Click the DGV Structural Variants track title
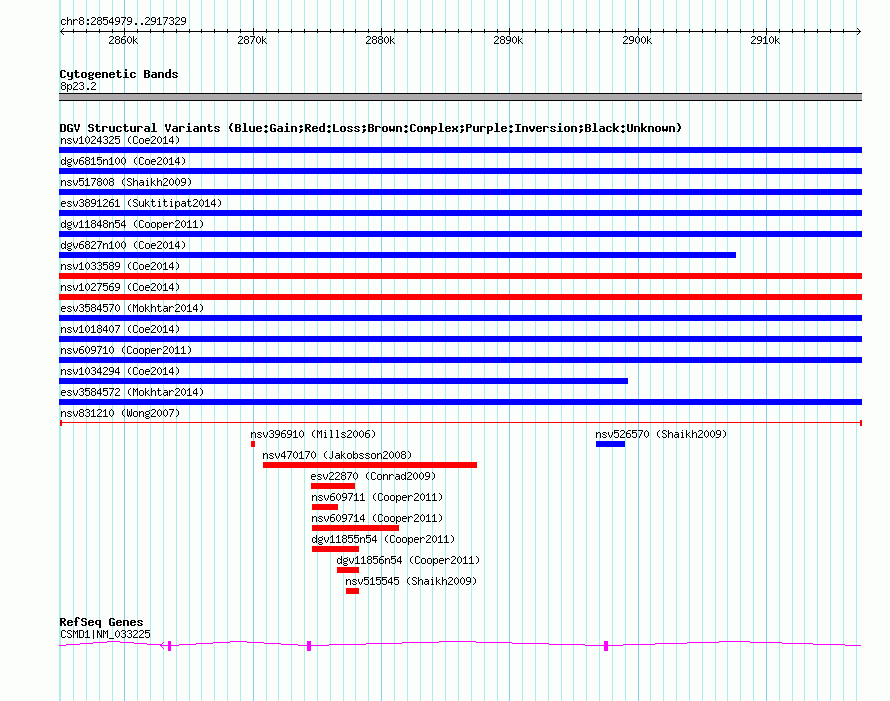The height and width of the screenshot is (701, 890). pos(370,128)
